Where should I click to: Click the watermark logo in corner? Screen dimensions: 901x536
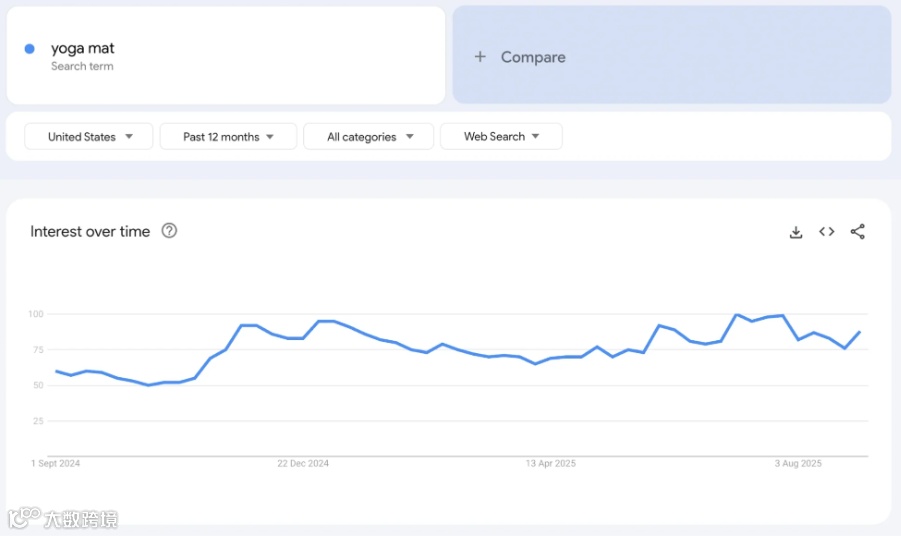62,519
